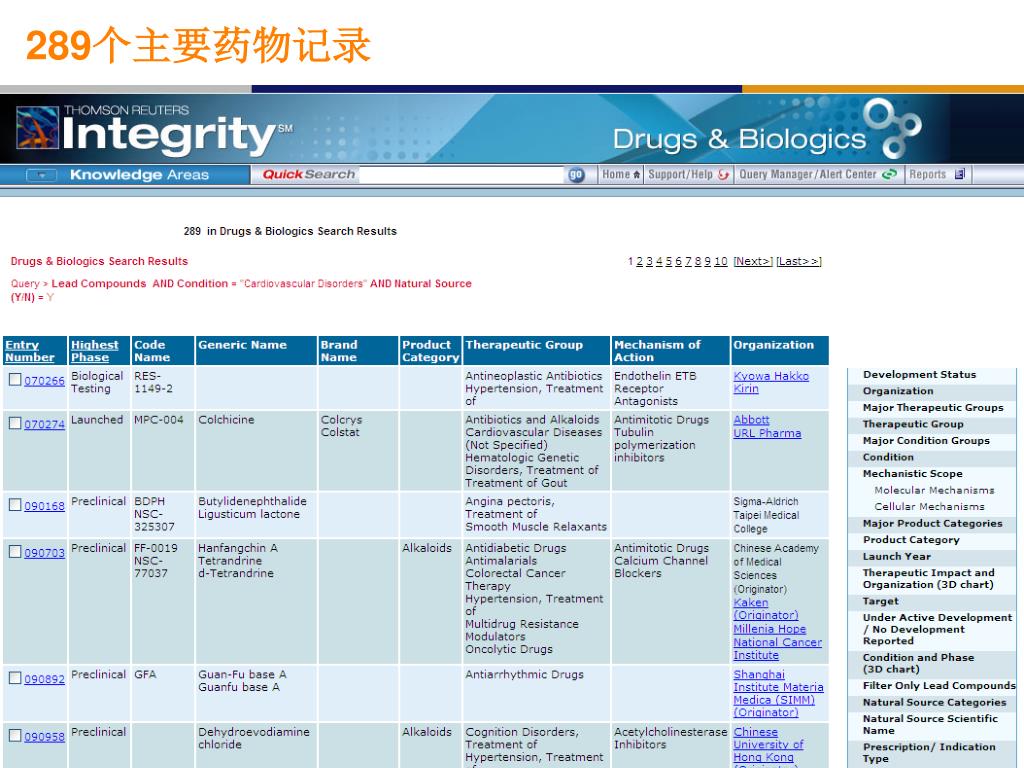1024x768 pixels.
Task: Open entry number 070274
Action: pyautogui.click(x=44, y=424)
